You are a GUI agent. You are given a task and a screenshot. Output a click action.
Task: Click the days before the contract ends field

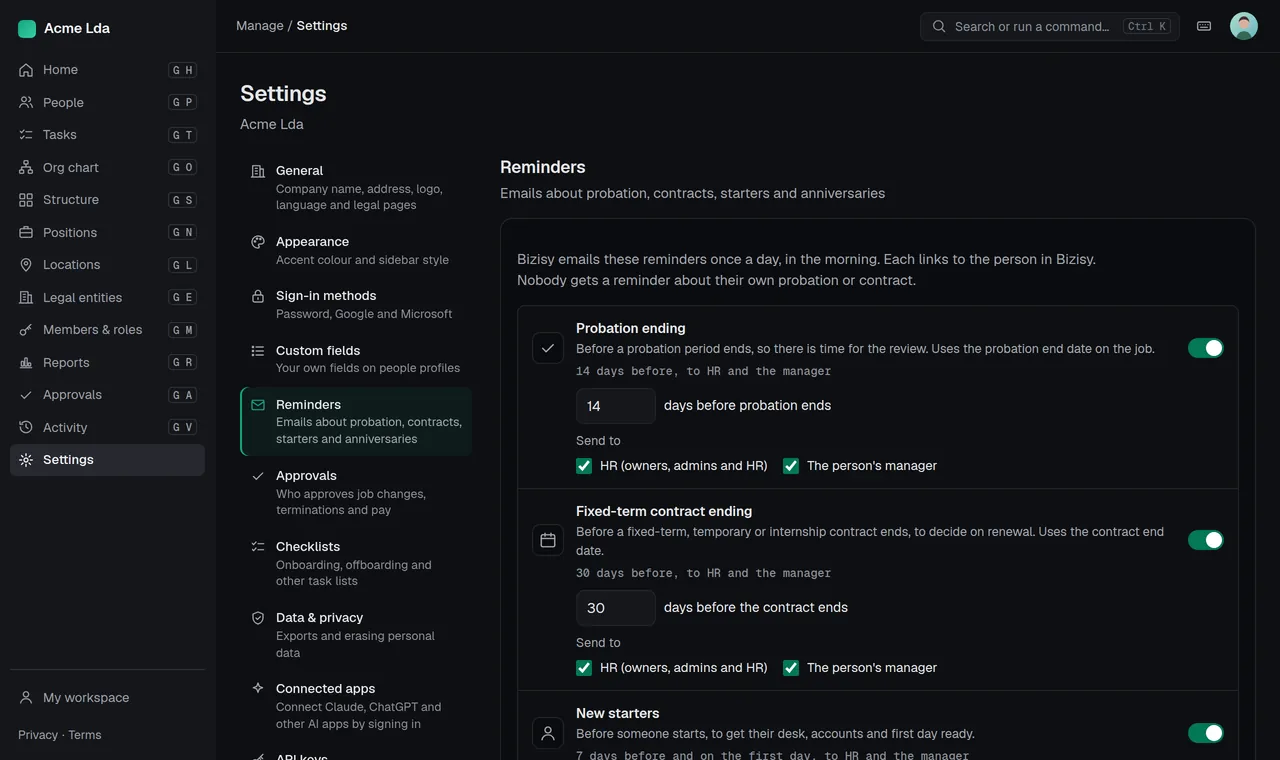tap(616, 608)
